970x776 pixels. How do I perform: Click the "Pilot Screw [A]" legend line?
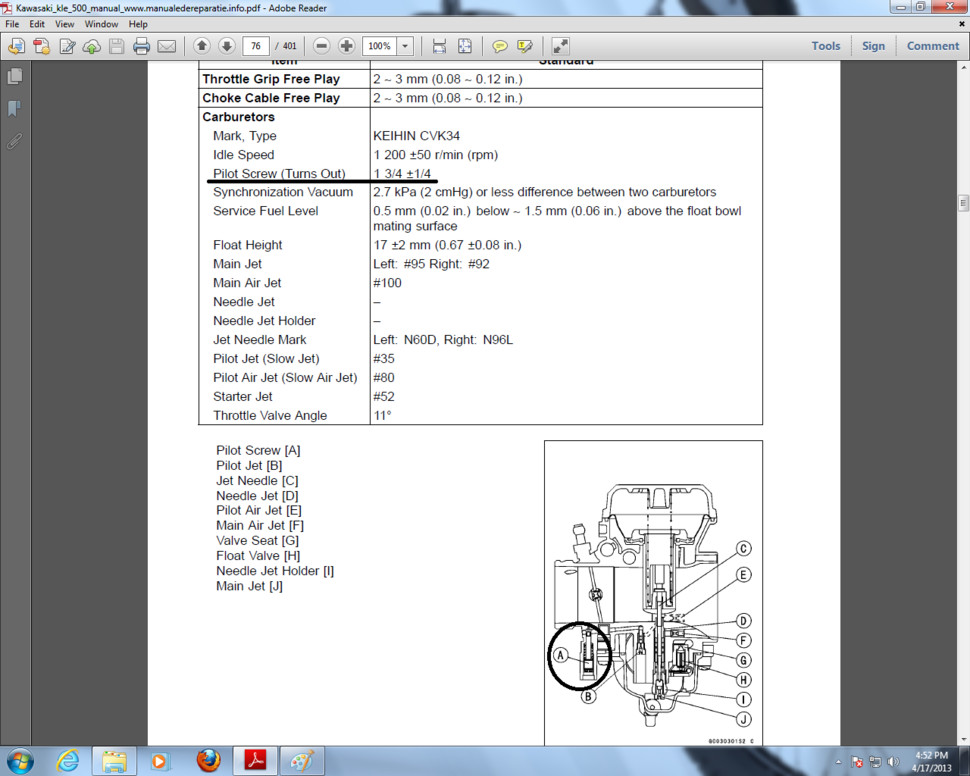(258, 451)
